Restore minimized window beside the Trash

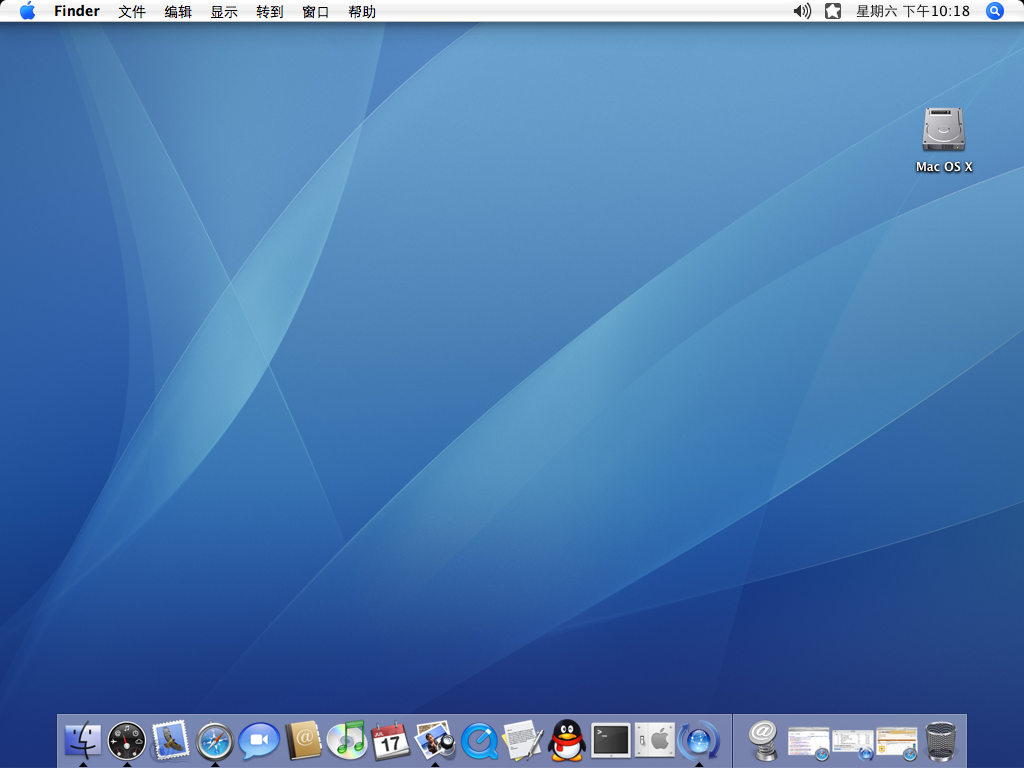(x=897, y=744)
